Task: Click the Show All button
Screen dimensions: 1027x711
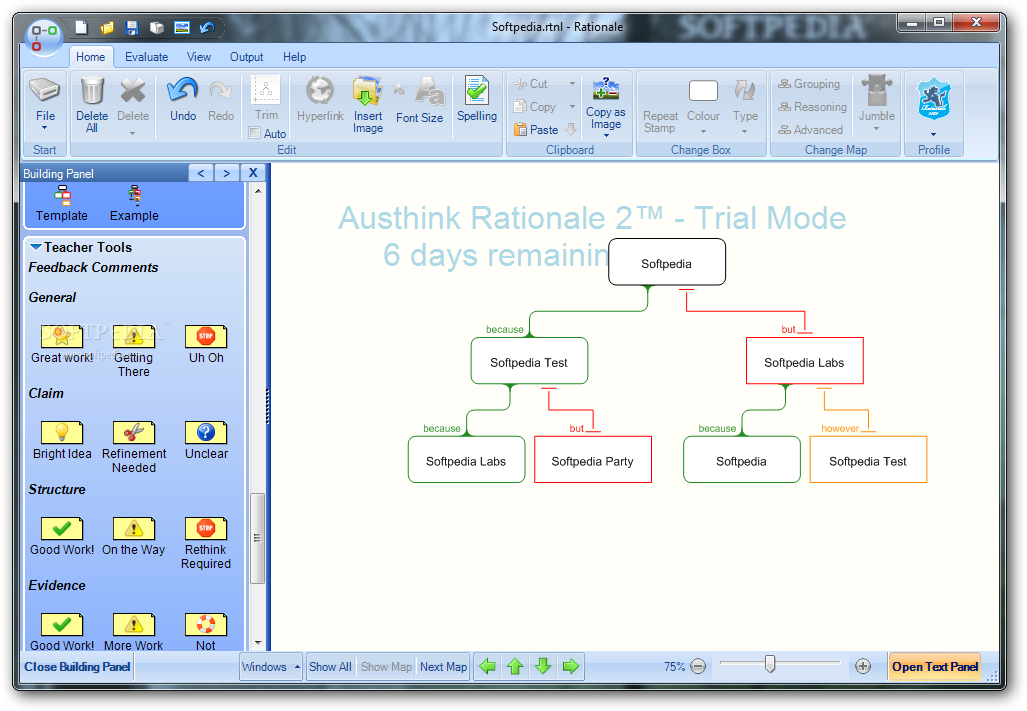Action: 330,666
